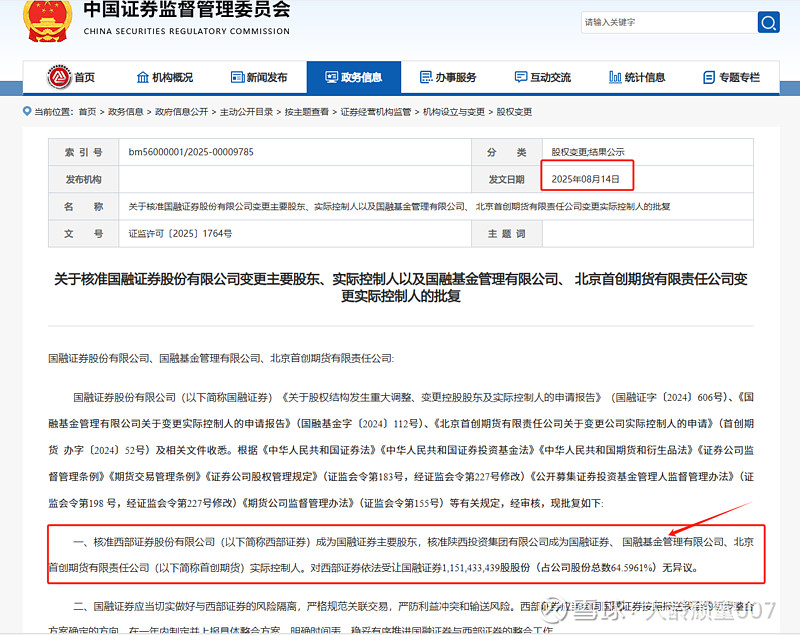Click the addressee line starting 国融证券股份有限公司、国融基金
This screenshot has height=635, width=800.
(x=221, y=359)
